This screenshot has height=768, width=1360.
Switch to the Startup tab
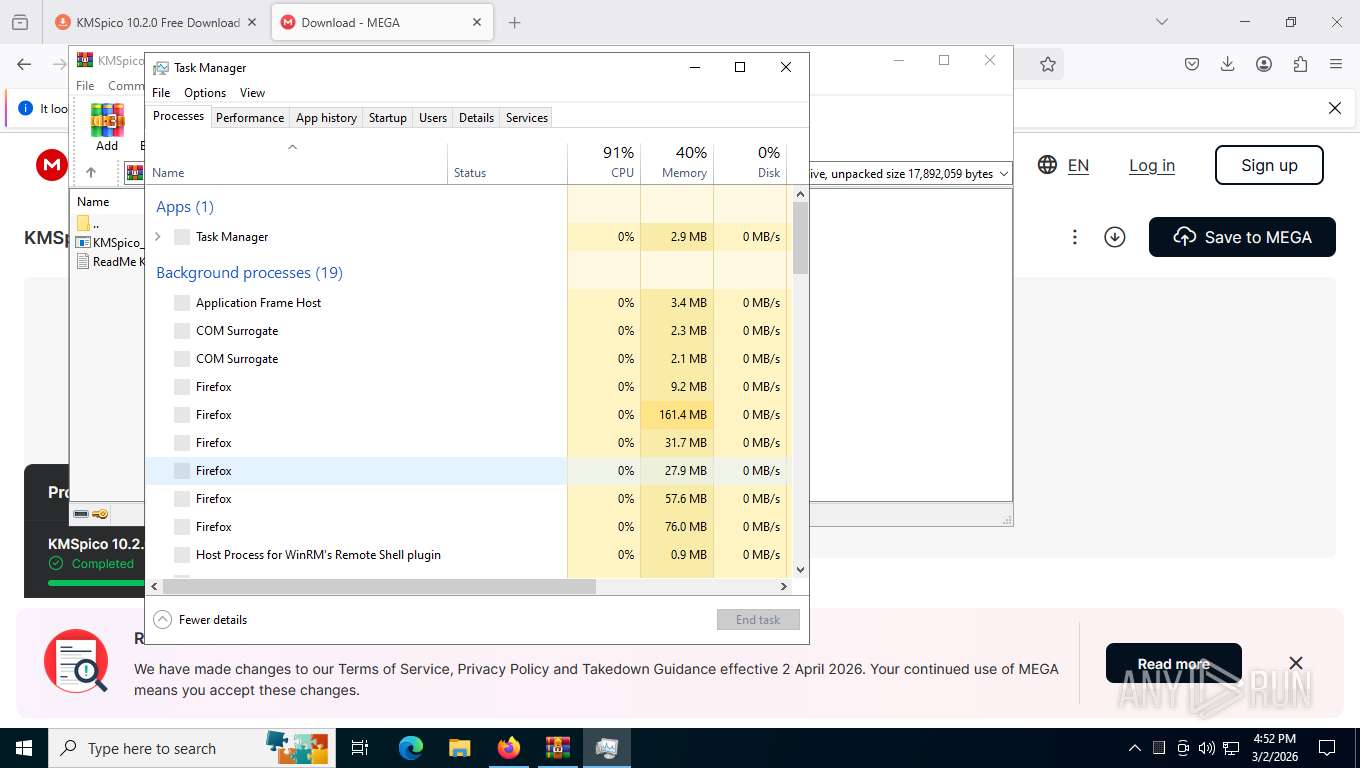tap(388, 118)
